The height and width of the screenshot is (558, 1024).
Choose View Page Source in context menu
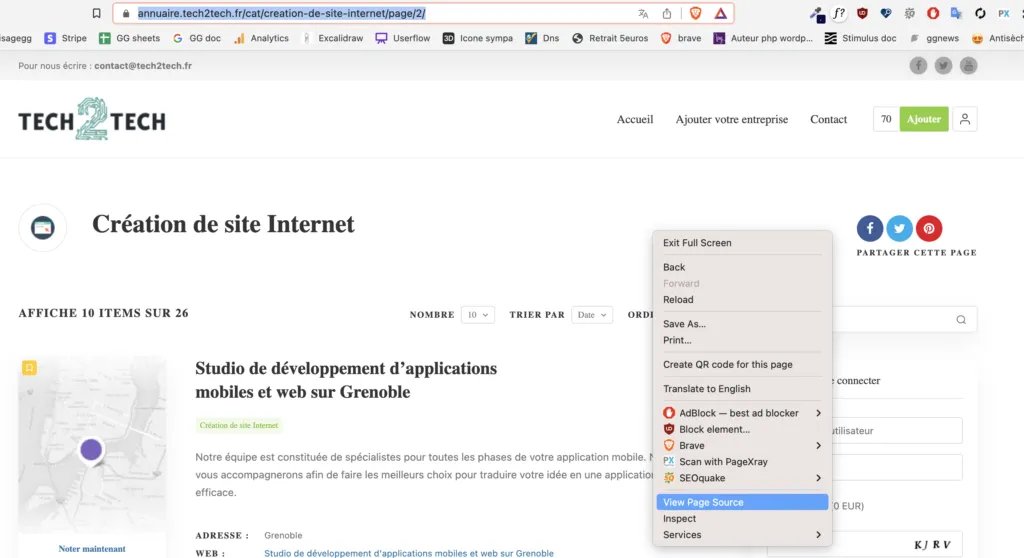(x=742, y=502)
